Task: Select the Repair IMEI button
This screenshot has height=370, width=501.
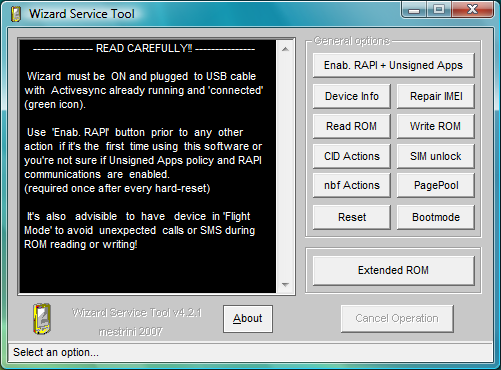Action: (436, 96)
